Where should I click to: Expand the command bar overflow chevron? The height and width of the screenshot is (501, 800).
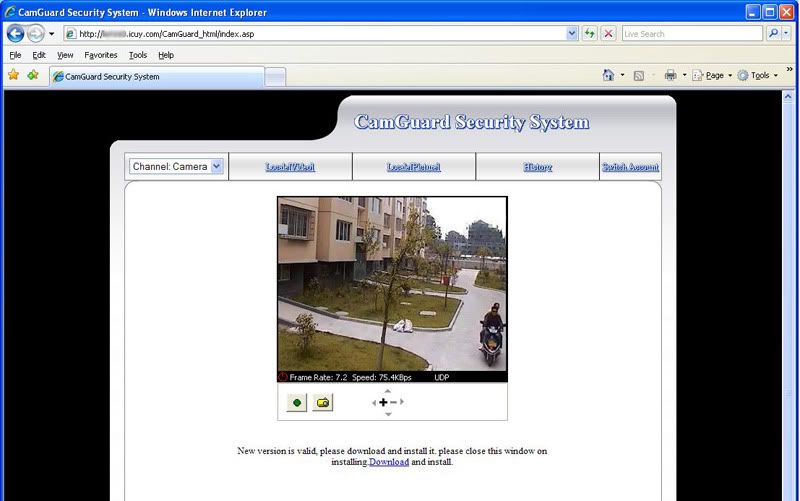click(790, 69)
